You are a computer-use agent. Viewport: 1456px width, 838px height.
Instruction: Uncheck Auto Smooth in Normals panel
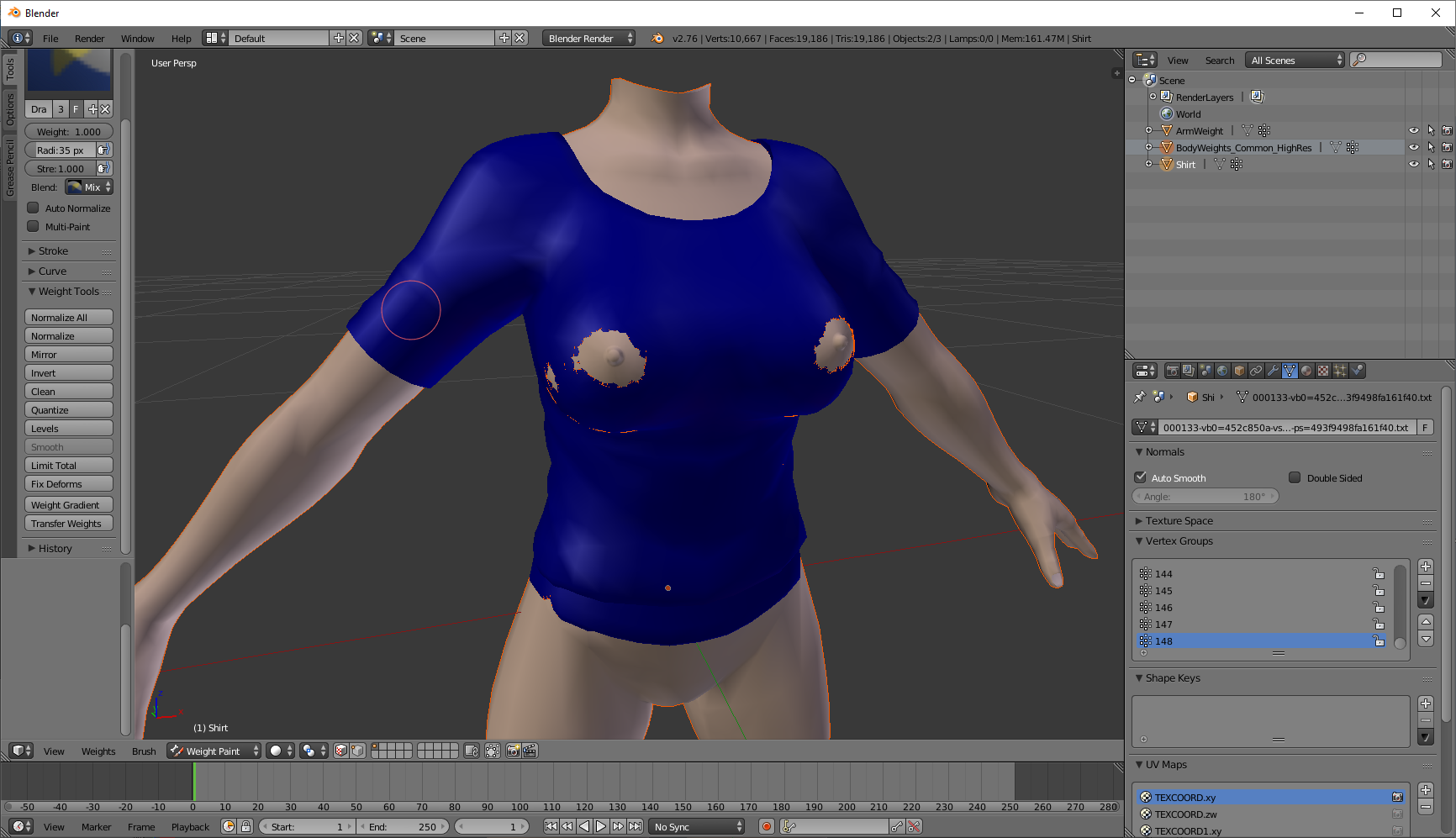1141,477
